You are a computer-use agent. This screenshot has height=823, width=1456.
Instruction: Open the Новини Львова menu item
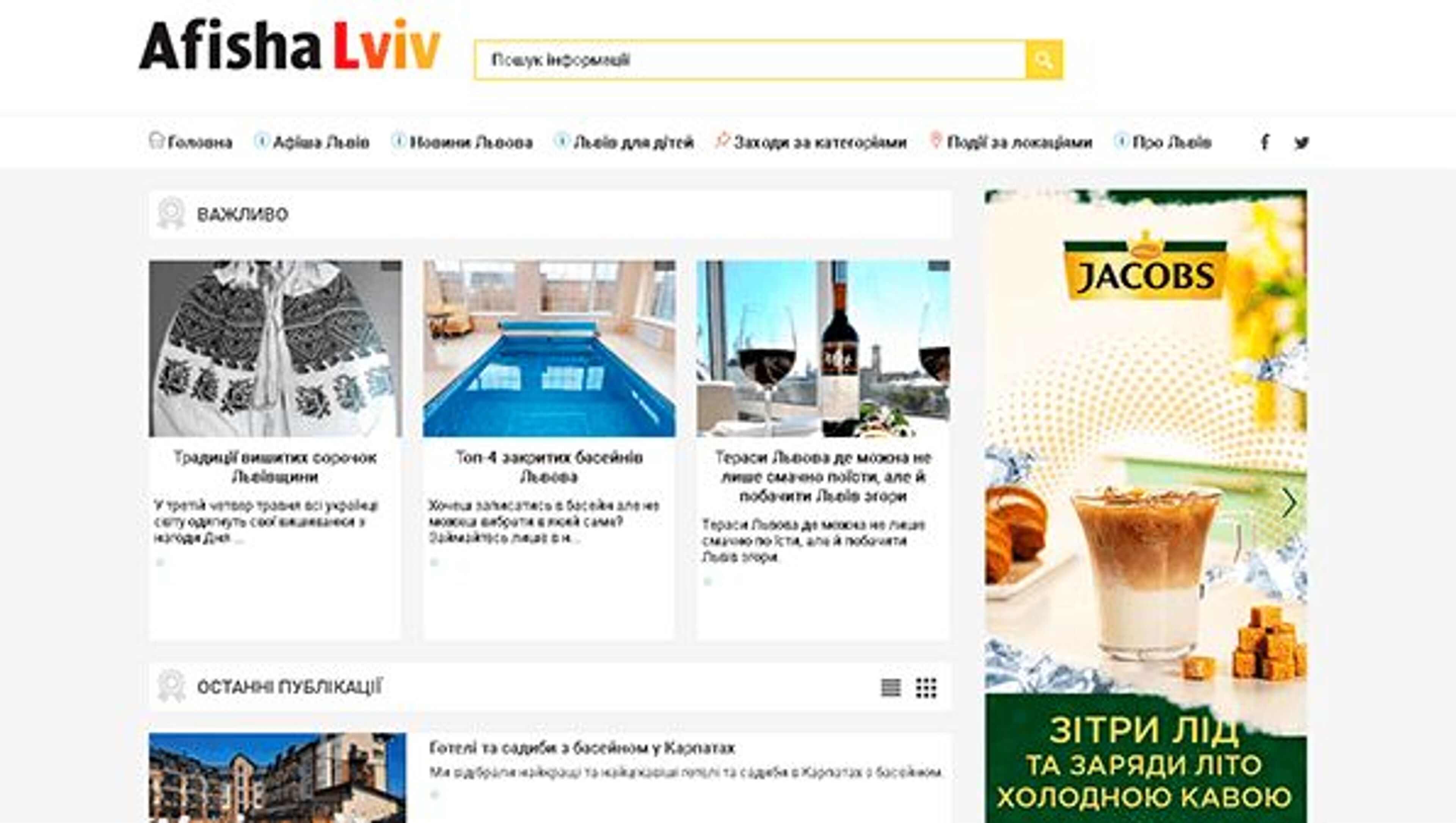471,142
